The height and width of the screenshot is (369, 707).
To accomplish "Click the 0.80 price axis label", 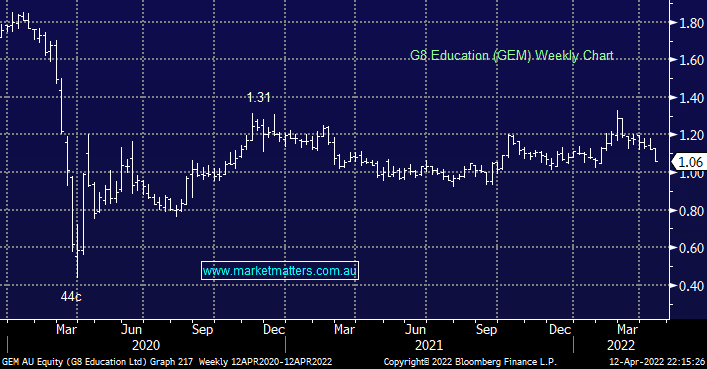I will tap(692, 211).
